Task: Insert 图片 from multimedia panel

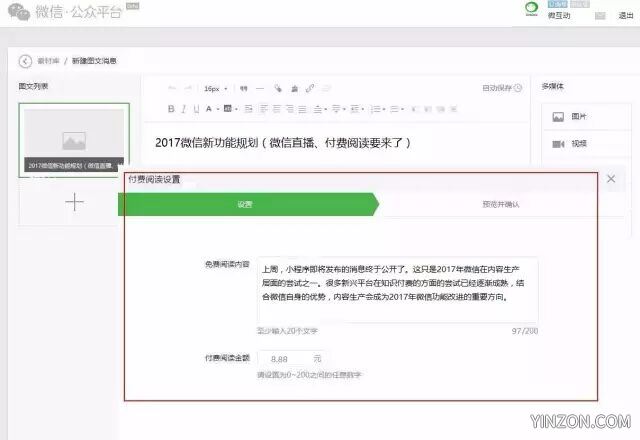Action: click(x=586, y=117)
